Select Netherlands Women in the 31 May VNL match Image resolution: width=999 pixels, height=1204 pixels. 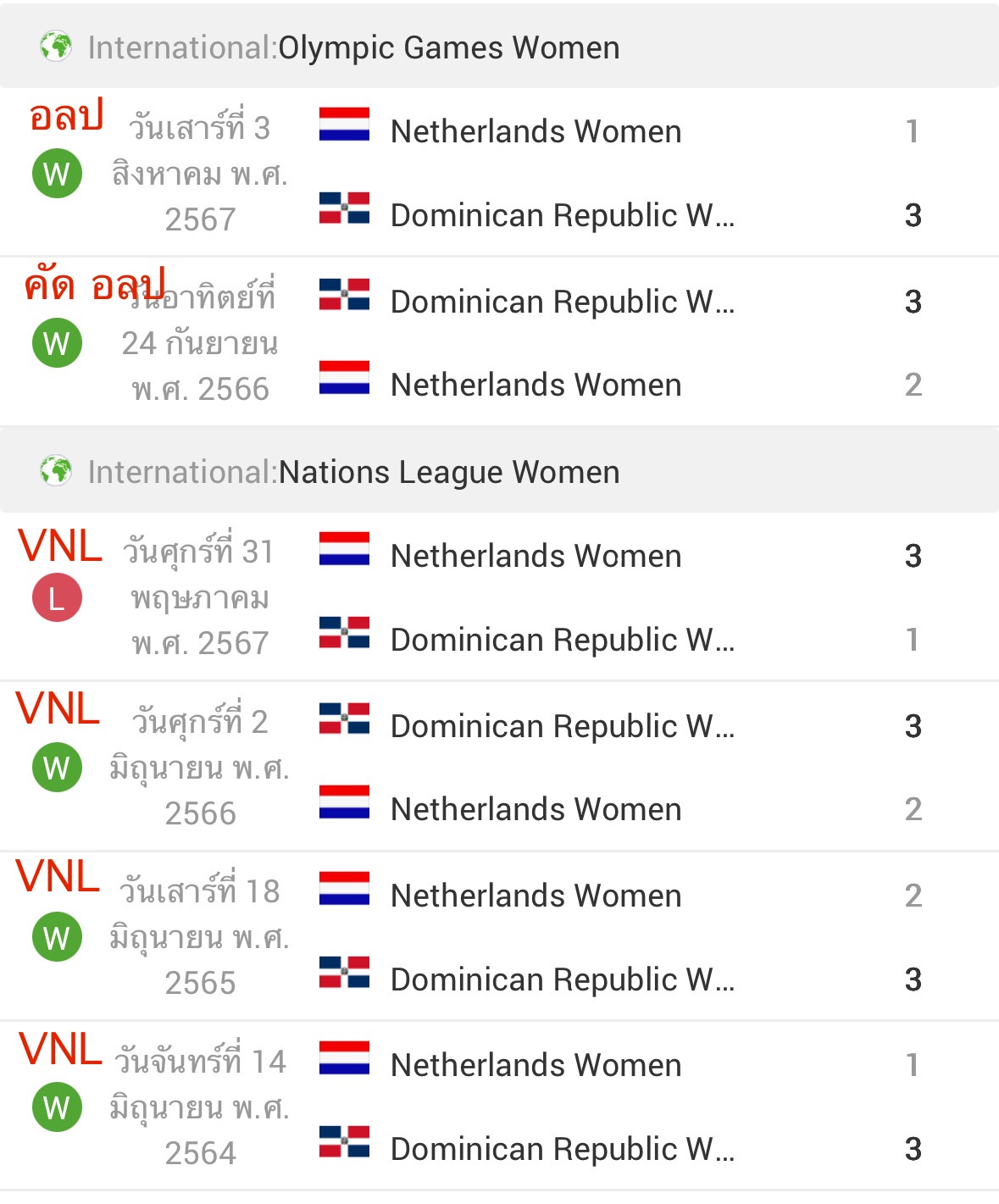click(x=536, y=556)
